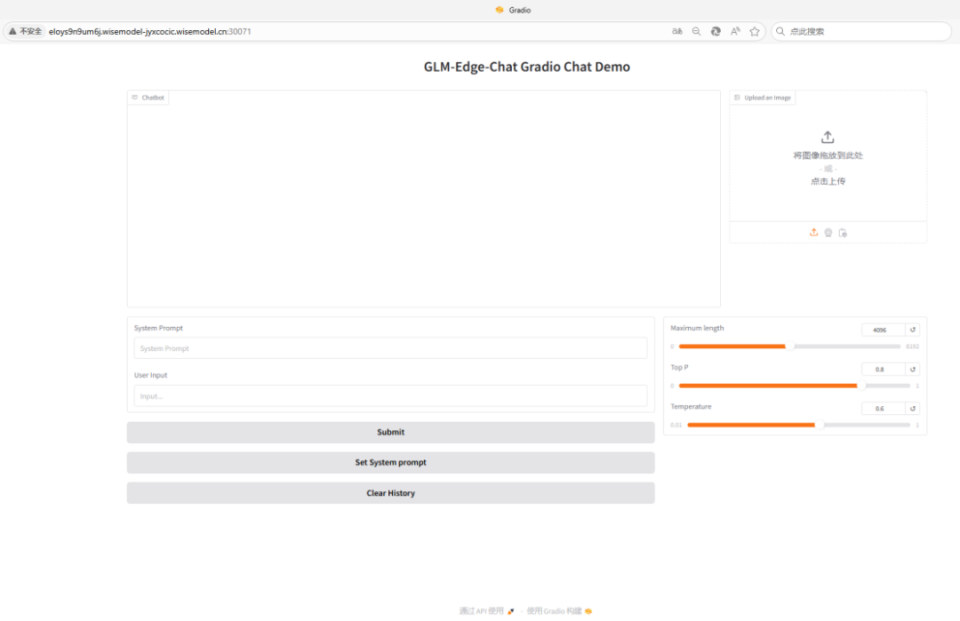
Task: Click the reset icon next to Temperature value
Action: (x=914, y=408)
